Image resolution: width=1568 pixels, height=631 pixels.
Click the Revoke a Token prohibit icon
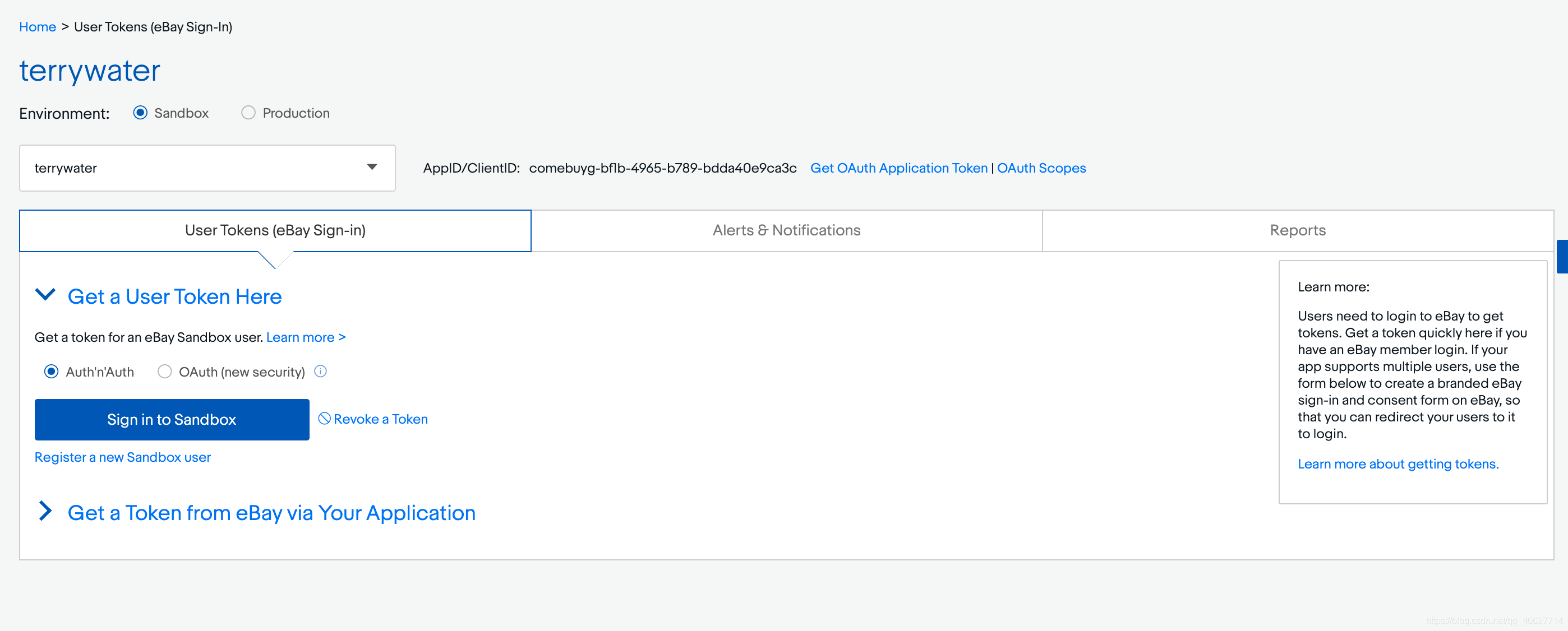coord(325,419)
